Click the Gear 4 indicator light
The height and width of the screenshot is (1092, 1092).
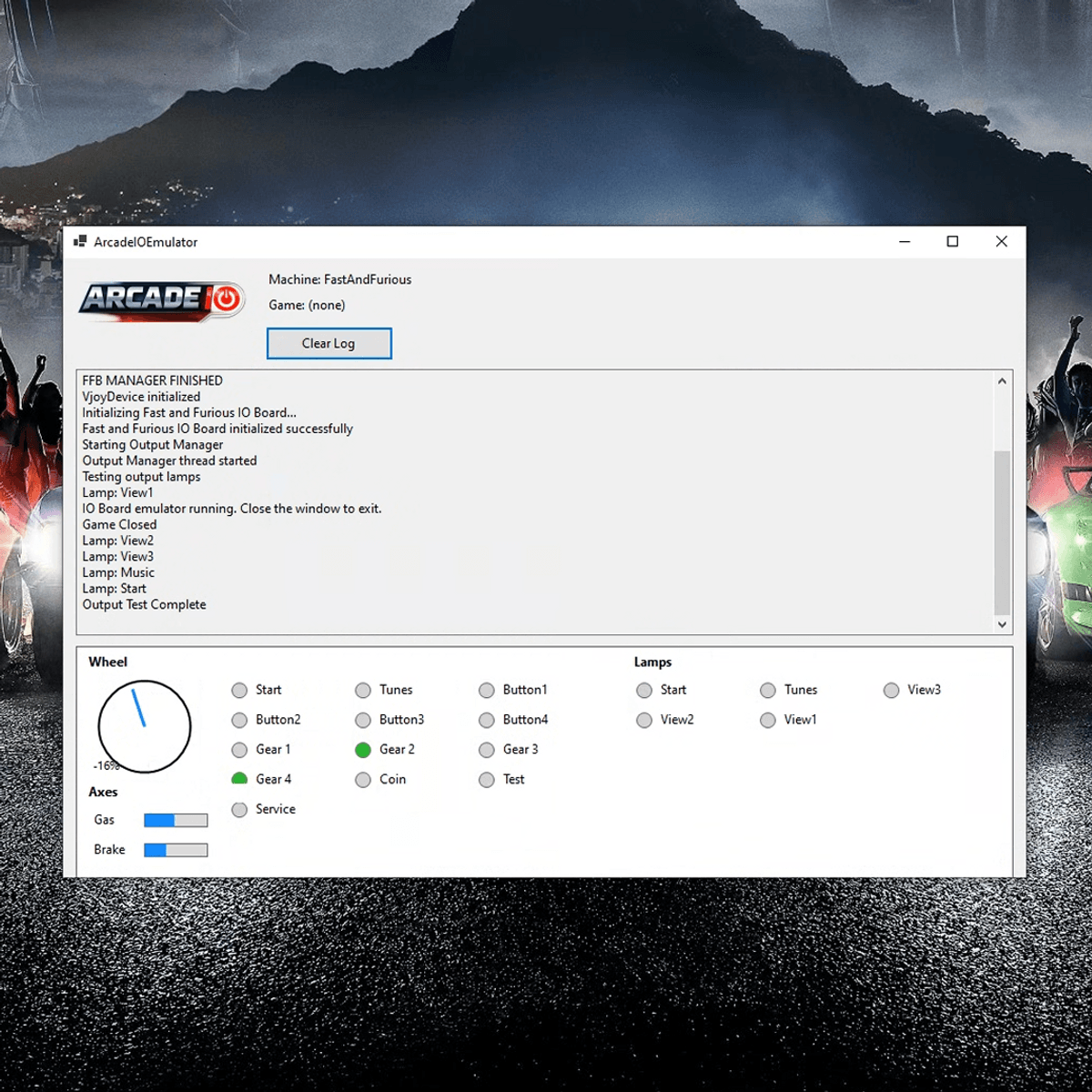(x=239, y=779)
